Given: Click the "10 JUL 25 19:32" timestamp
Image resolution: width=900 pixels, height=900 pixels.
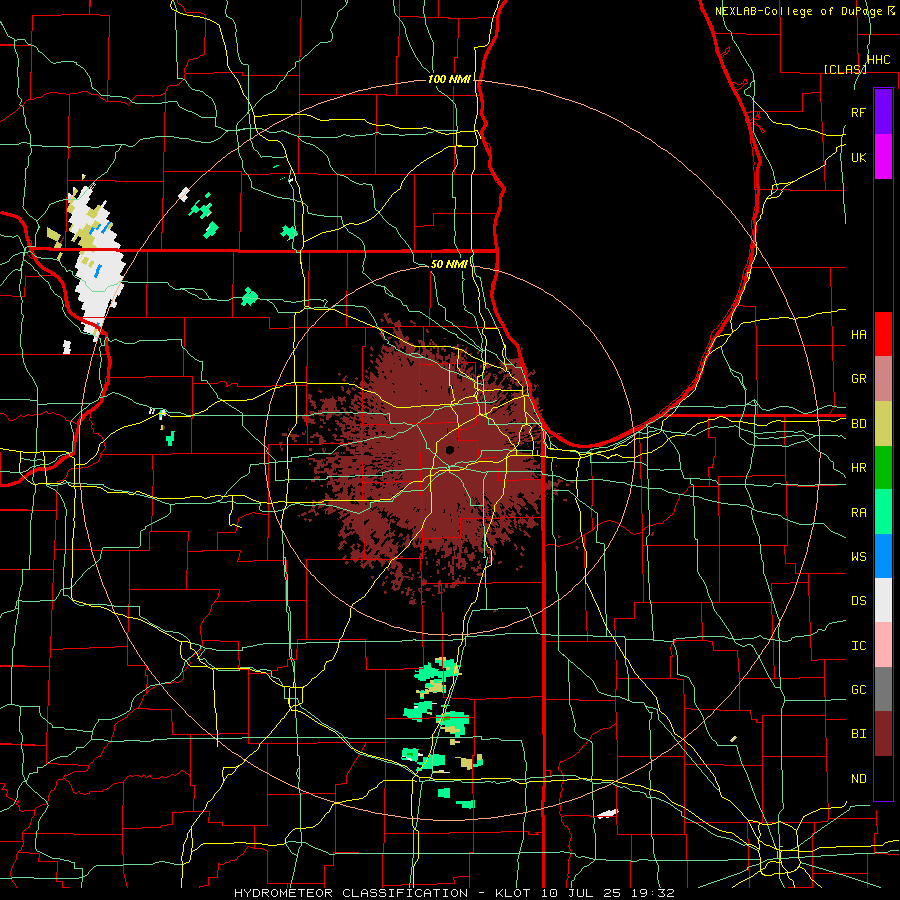Looking at the screenshot, I should (x=607, y=893).
